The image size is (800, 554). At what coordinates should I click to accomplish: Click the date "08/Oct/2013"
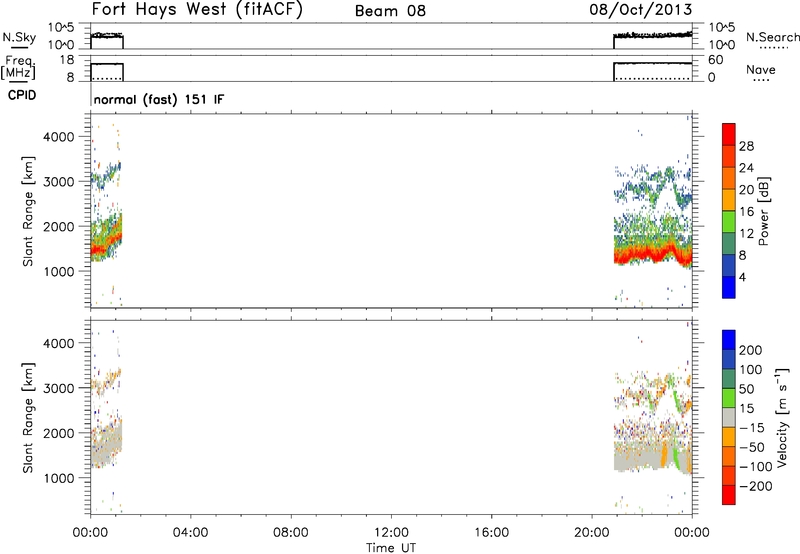[641, 10]
